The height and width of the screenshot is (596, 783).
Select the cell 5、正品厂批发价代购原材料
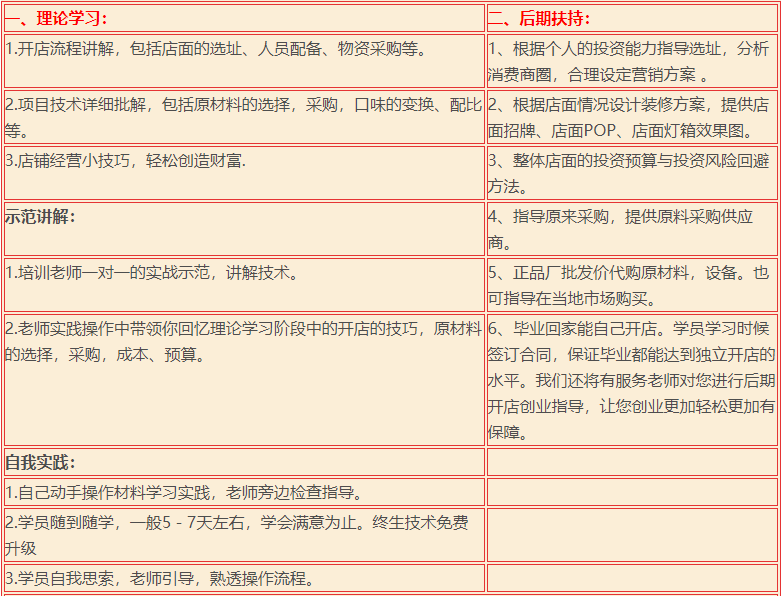pos(632,285)
